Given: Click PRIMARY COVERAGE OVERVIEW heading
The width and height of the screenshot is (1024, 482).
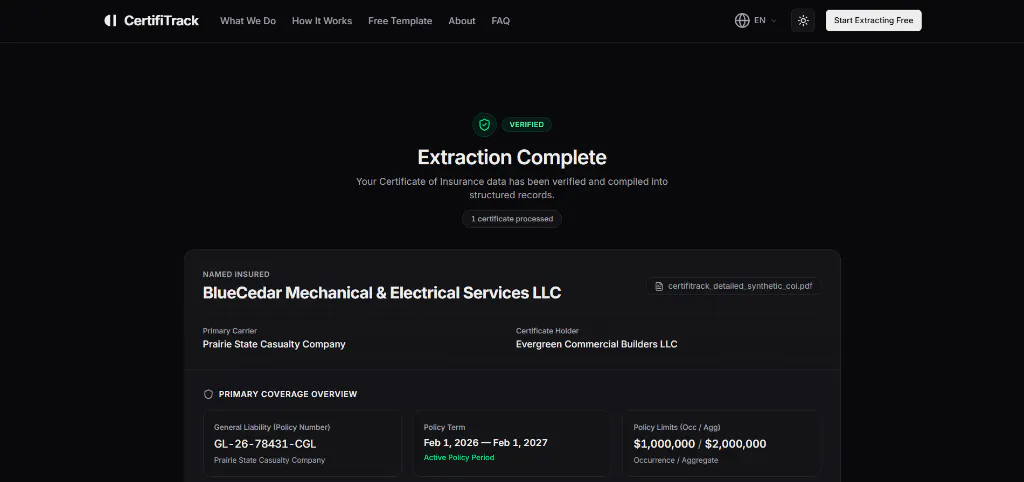Looking at the screenshot, I should coord(288,394).
